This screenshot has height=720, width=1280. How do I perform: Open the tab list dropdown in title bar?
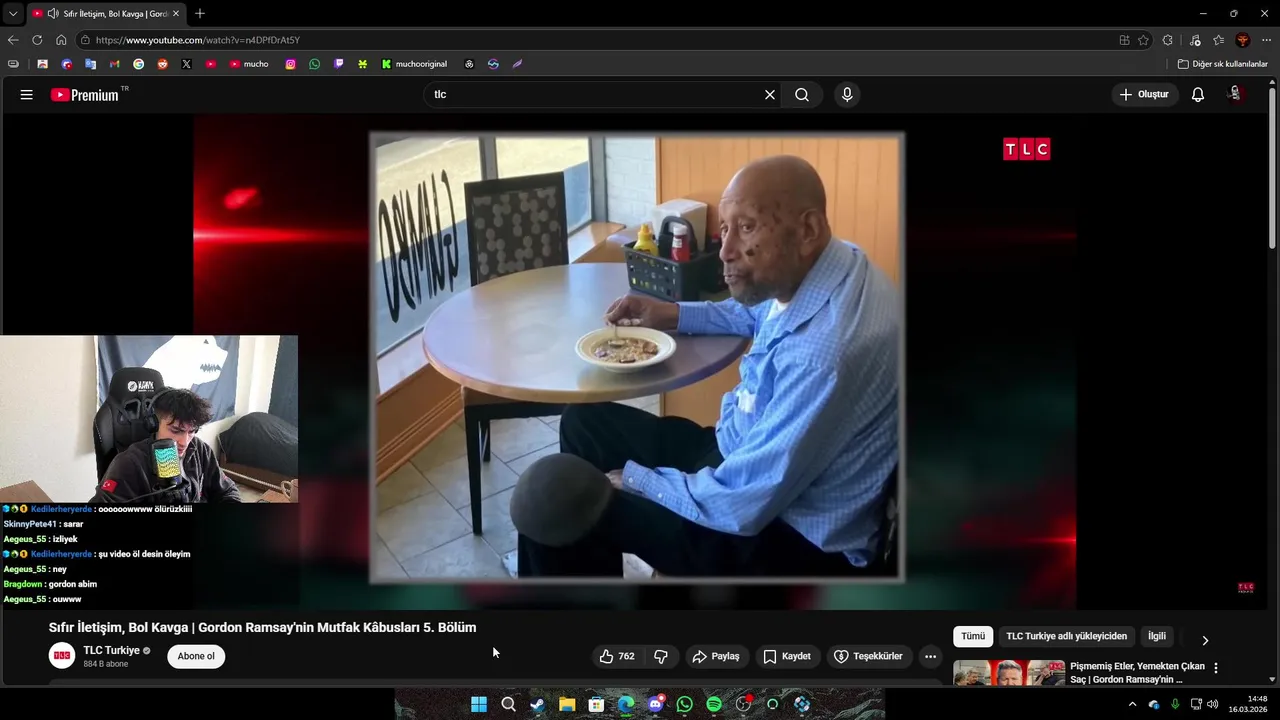click(x=13, y=13)
